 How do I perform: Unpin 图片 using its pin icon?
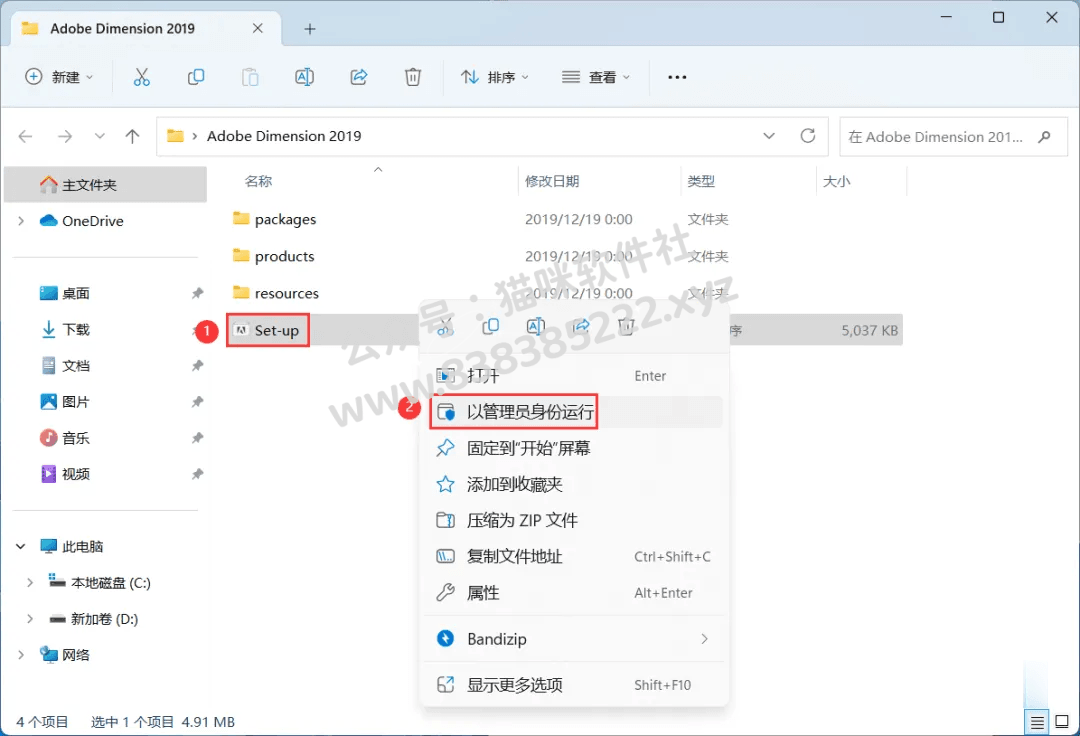click(x=198, y=401)
